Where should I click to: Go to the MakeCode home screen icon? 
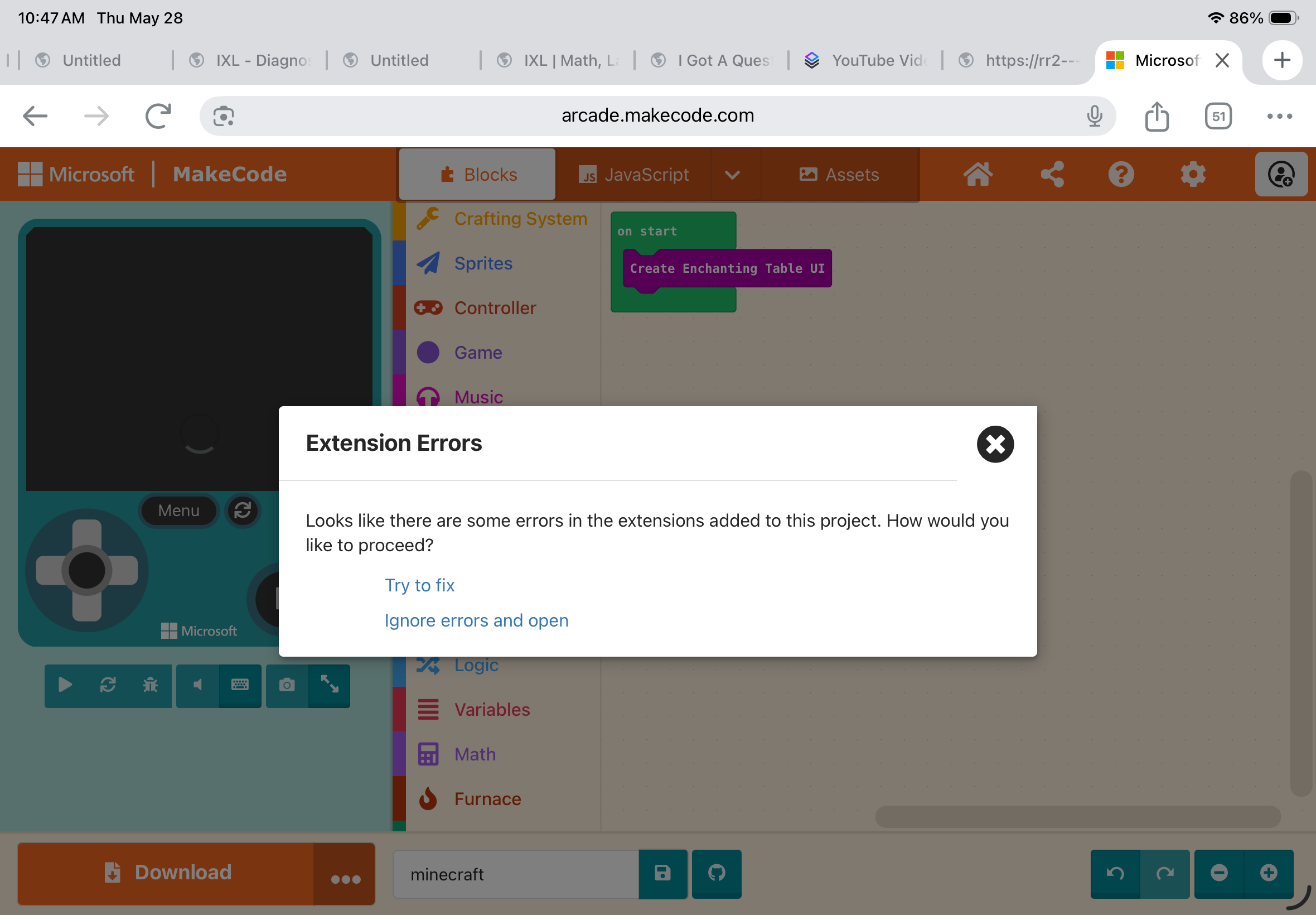point(978,174)
